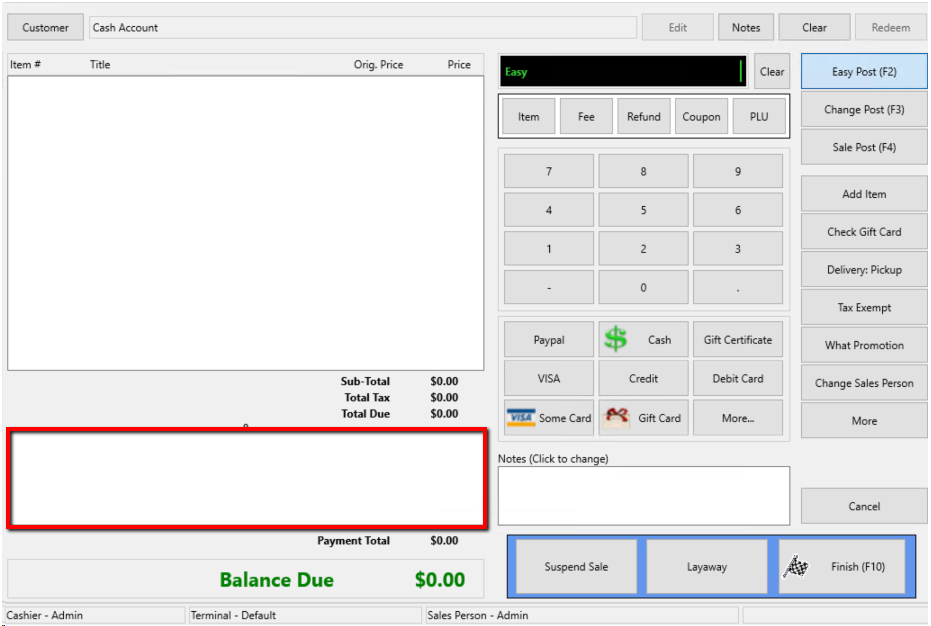The height and width of the screenshot is (626, 931).
Task: Suspend the current sale
Action: (576, 567)
